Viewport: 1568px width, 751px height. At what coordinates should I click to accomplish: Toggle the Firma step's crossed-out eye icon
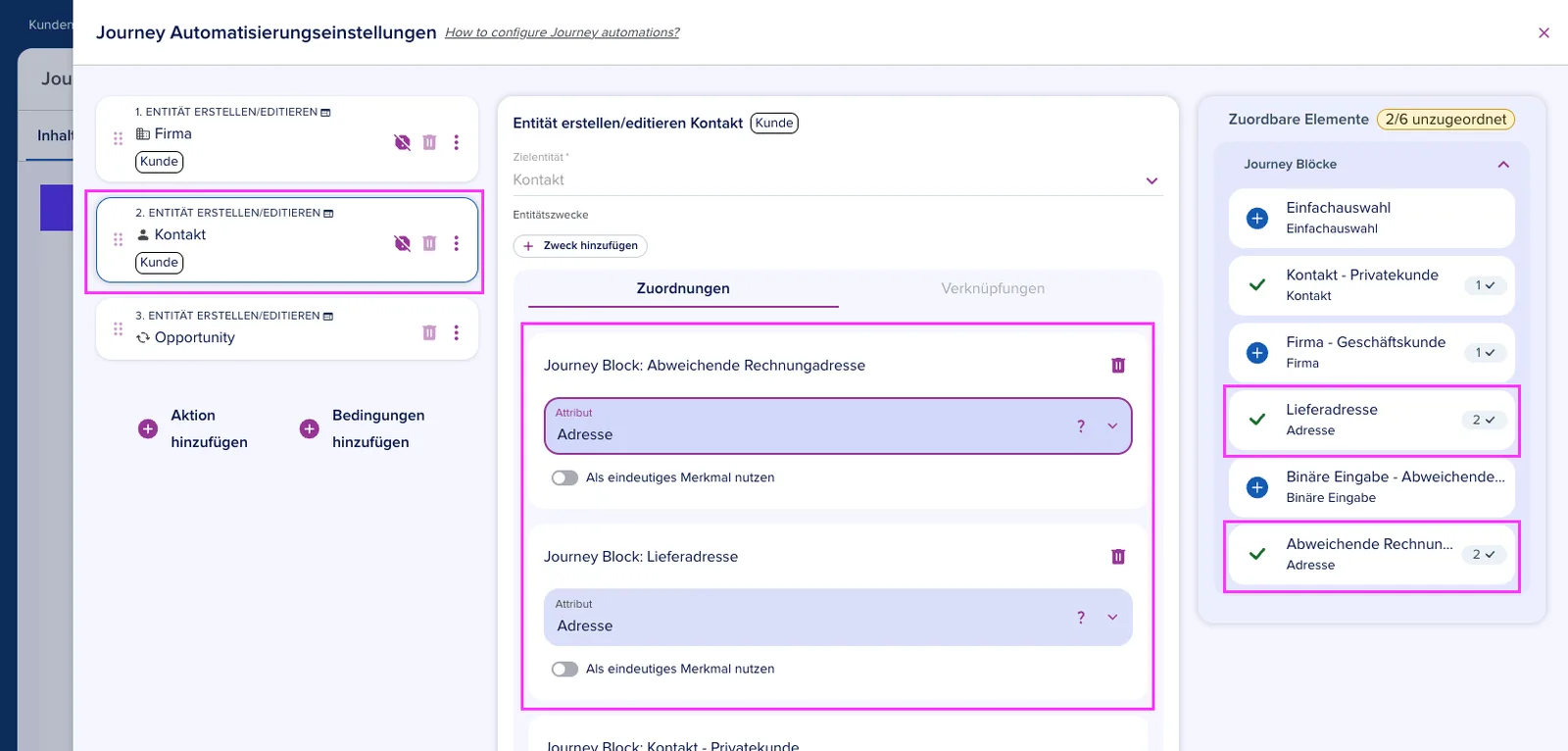point(403,142)
